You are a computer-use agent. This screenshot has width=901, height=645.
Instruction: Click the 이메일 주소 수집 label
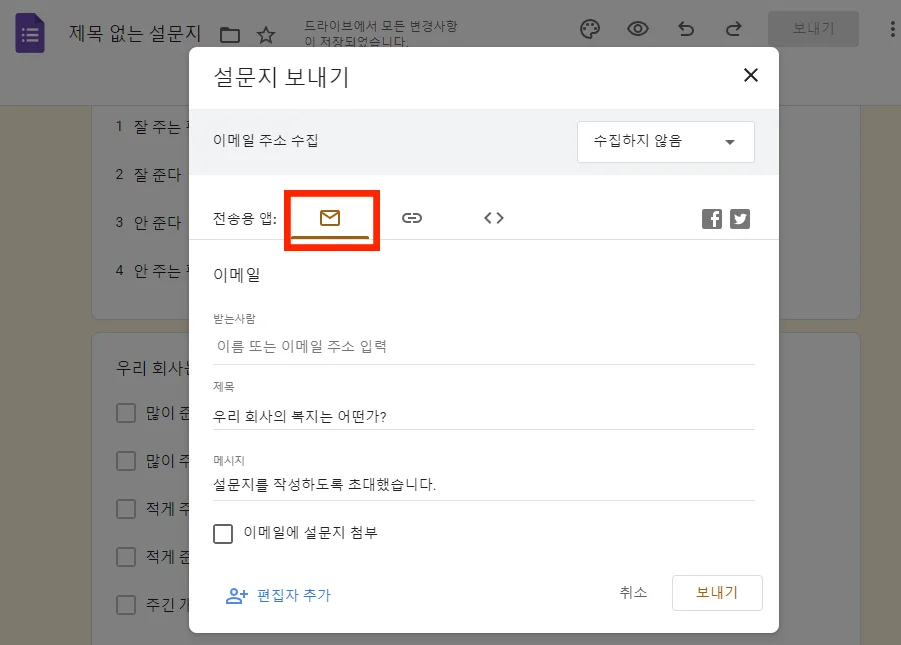265,140
